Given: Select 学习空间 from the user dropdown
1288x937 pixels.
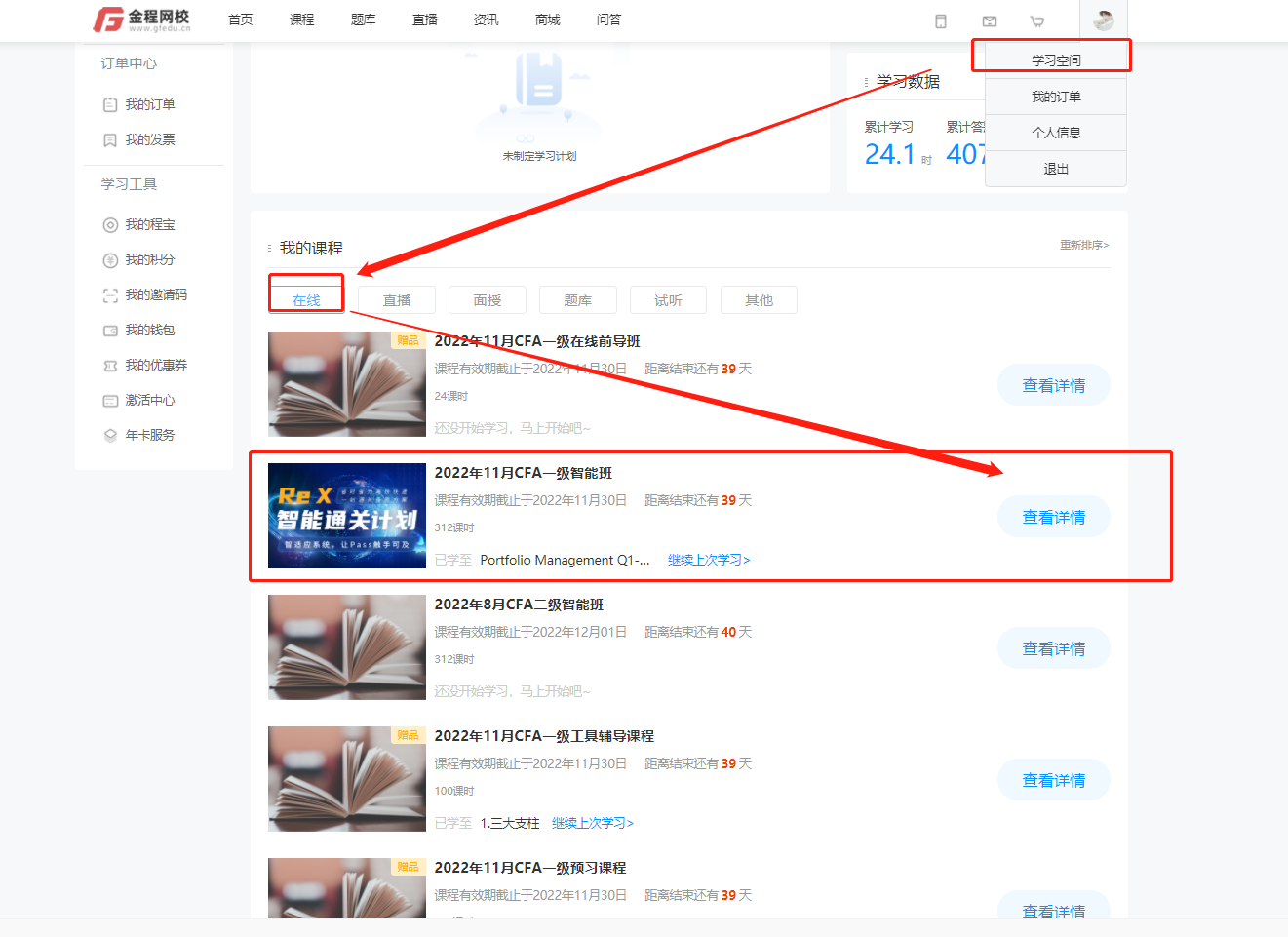Looking at the screenshot, I should pos(1056,60).
